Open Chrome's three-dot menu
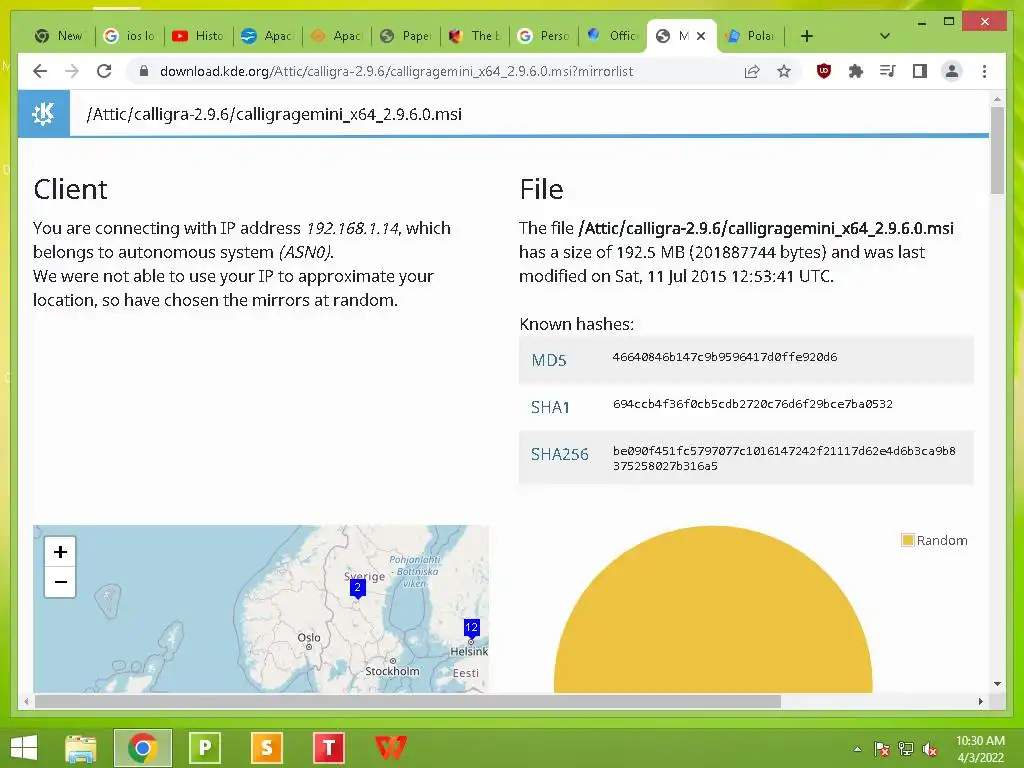This screenshot has height=768, width=1024. coord(984,71)
